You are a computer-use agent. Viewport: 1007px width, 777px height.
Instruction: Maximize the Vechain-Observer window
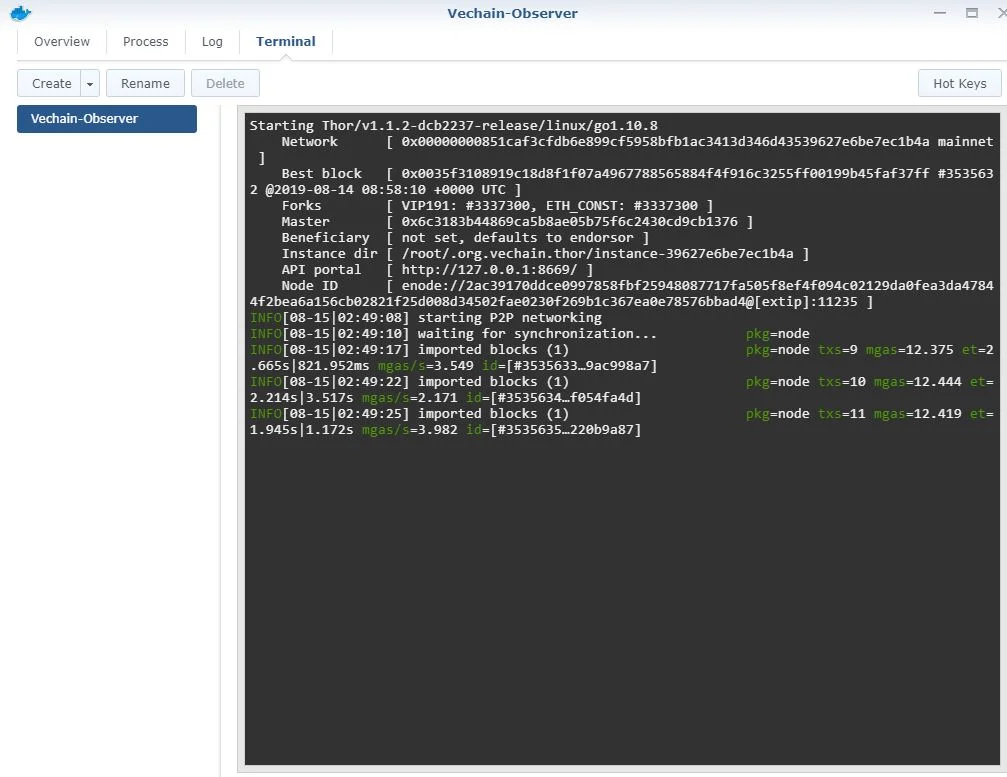pyautogui.click(x=971, y=13)
